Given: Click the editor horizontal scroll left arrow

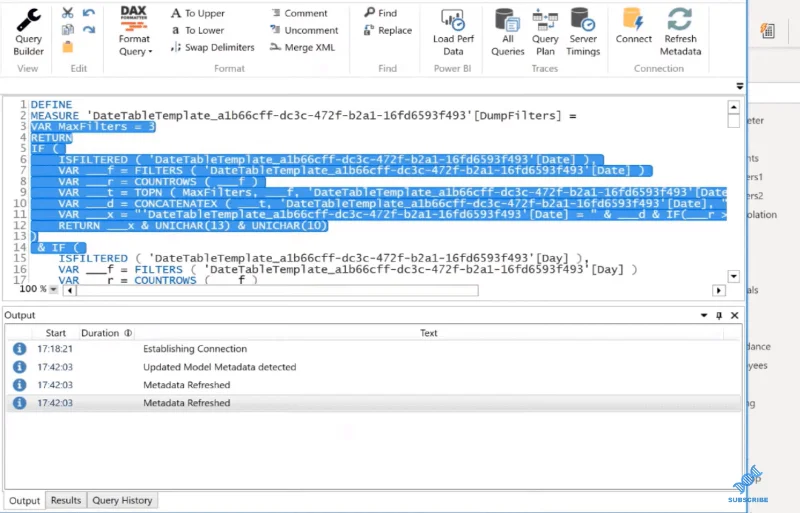Looking at the screenshot, I should click(x=69, y=290).
